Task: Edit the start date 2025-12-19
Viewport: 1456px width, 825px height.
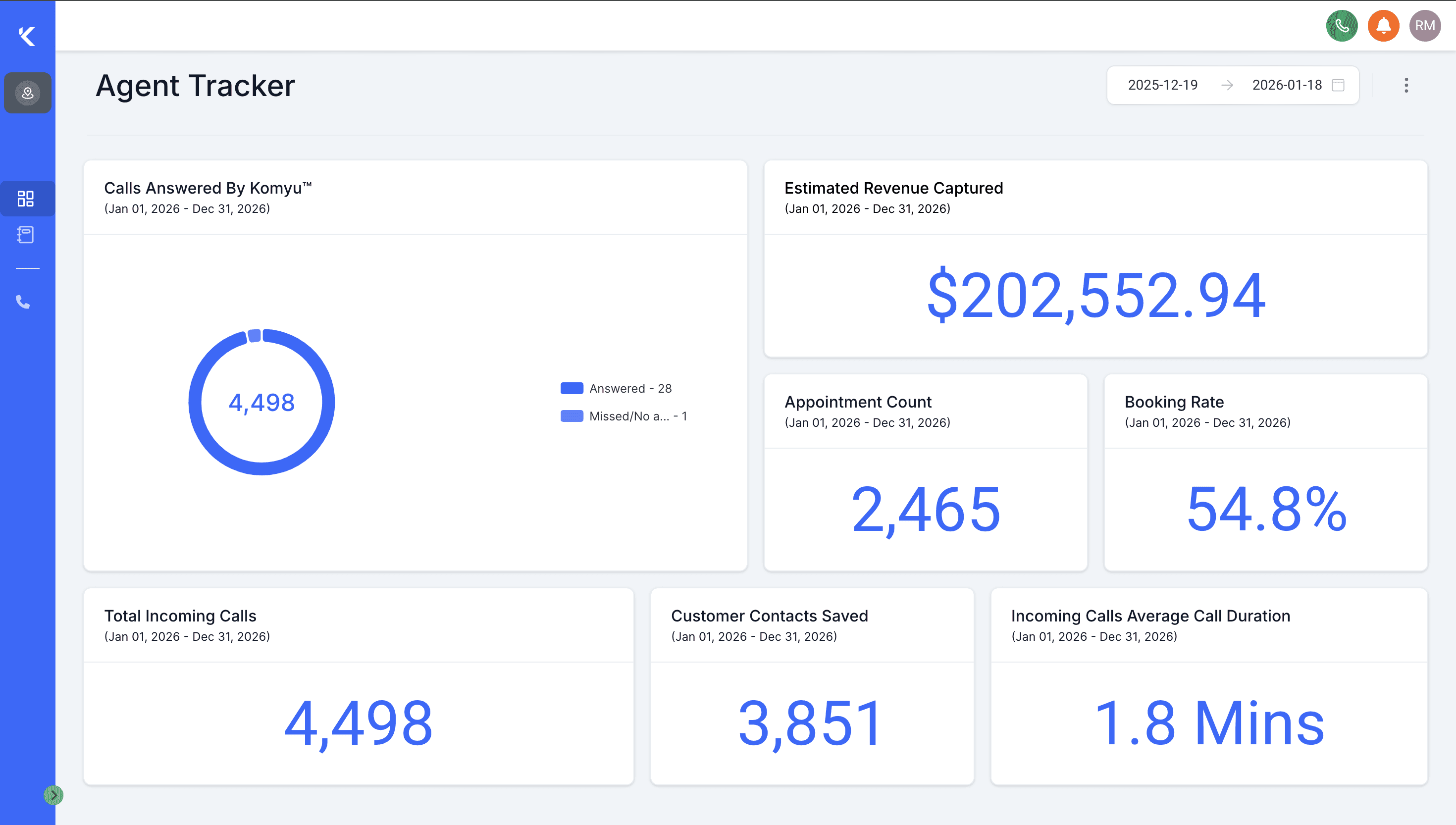Action: point(1162,85)
